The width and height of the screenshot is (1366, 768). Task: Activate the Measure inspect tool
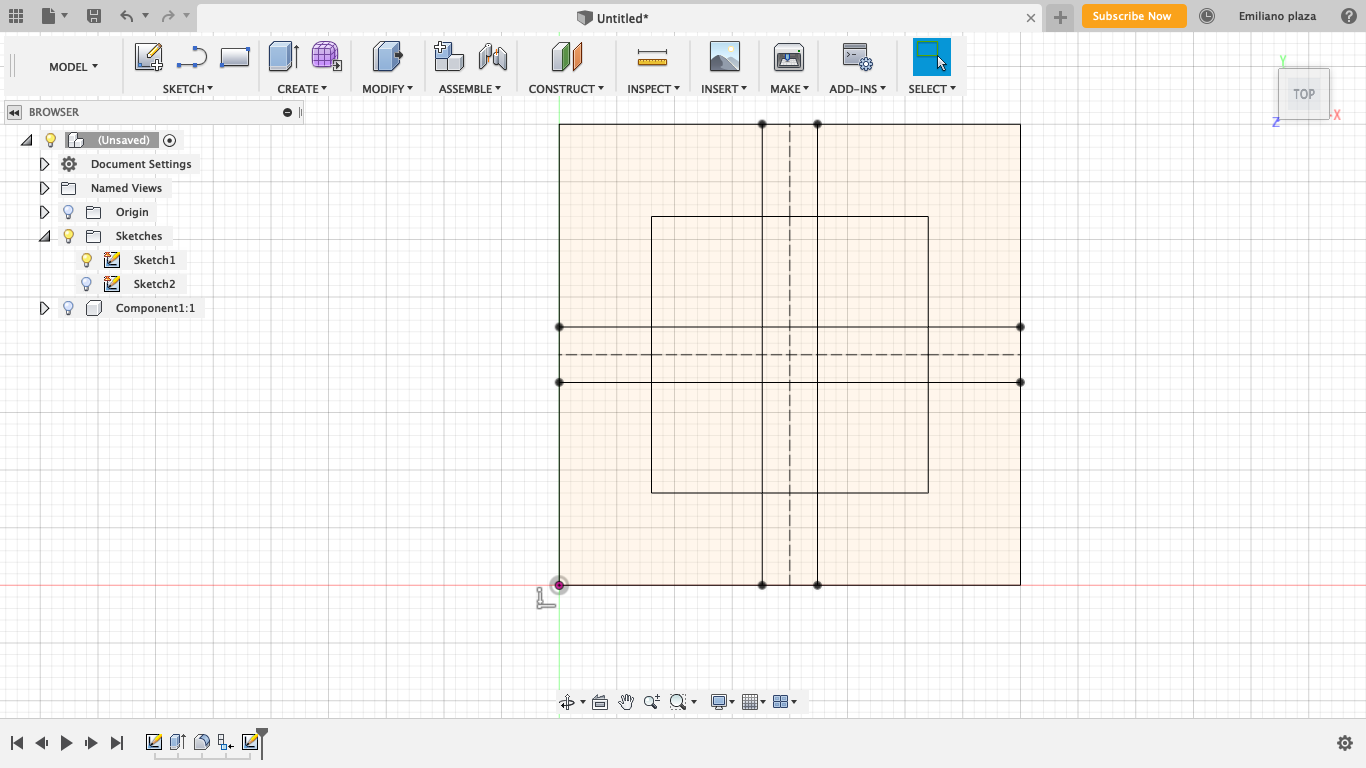coord(652,58)
